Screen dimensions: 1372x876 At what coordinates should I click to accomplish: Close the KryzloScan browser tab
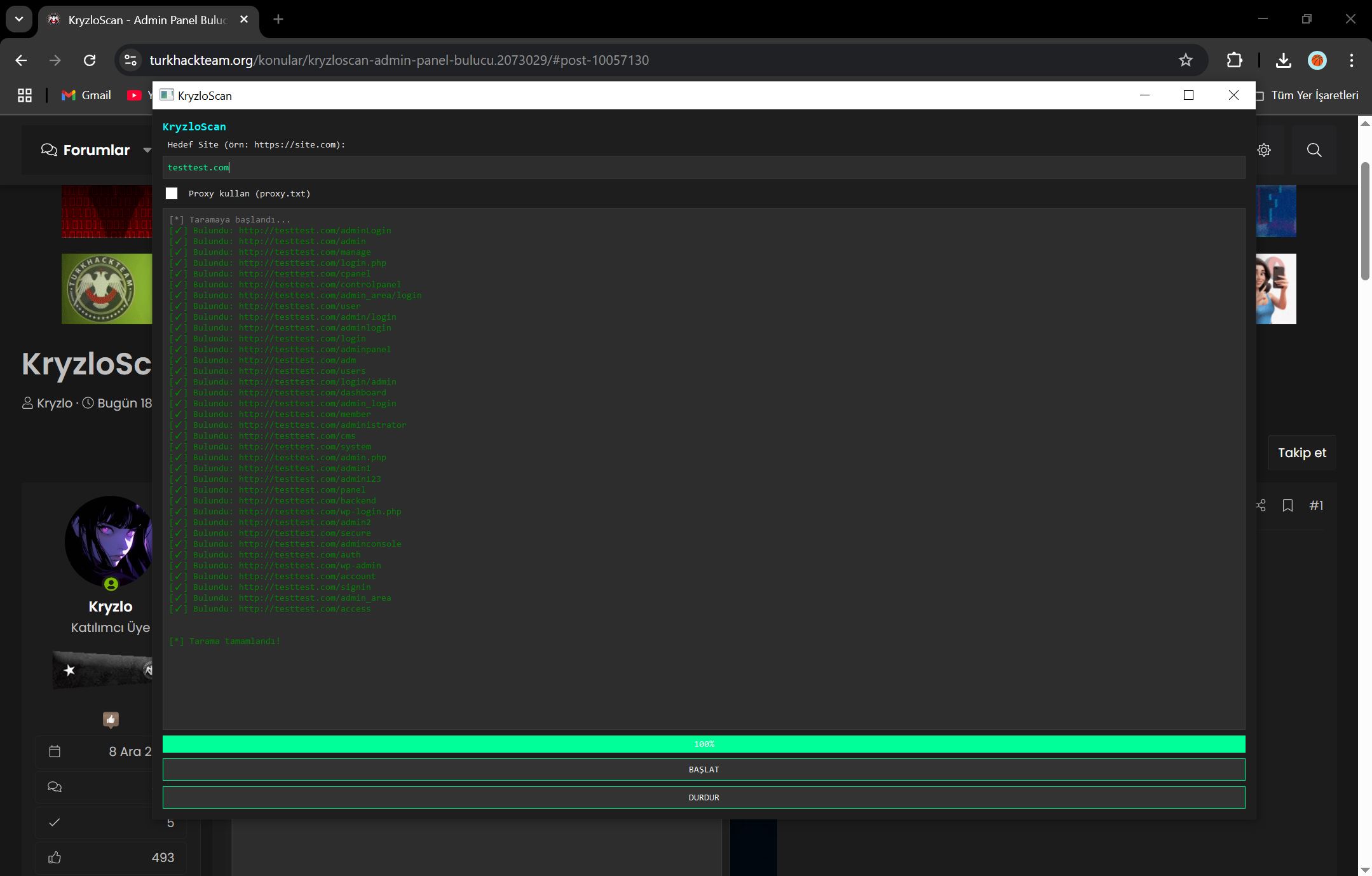point(244,20)
